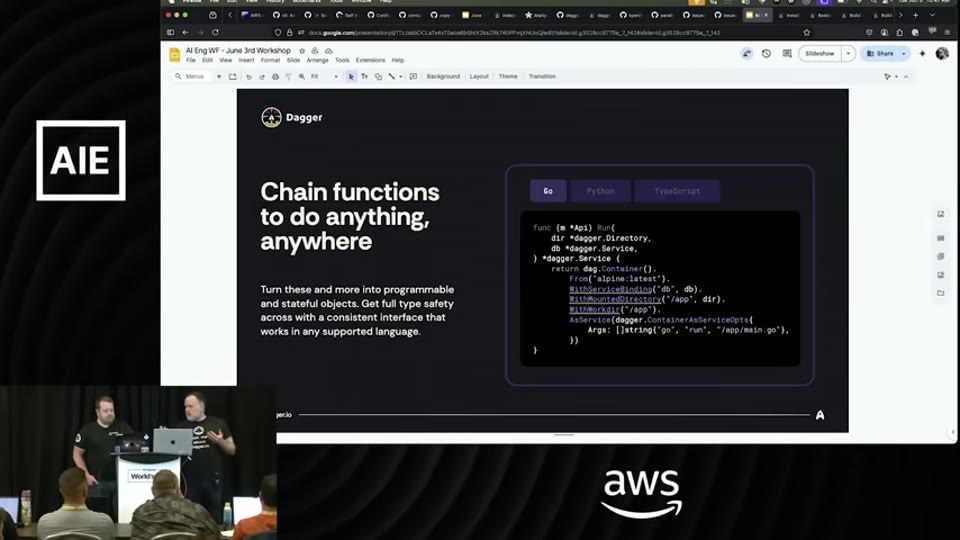Open the comments panel icon
This screenshot has width=960, height=540.
787,54
